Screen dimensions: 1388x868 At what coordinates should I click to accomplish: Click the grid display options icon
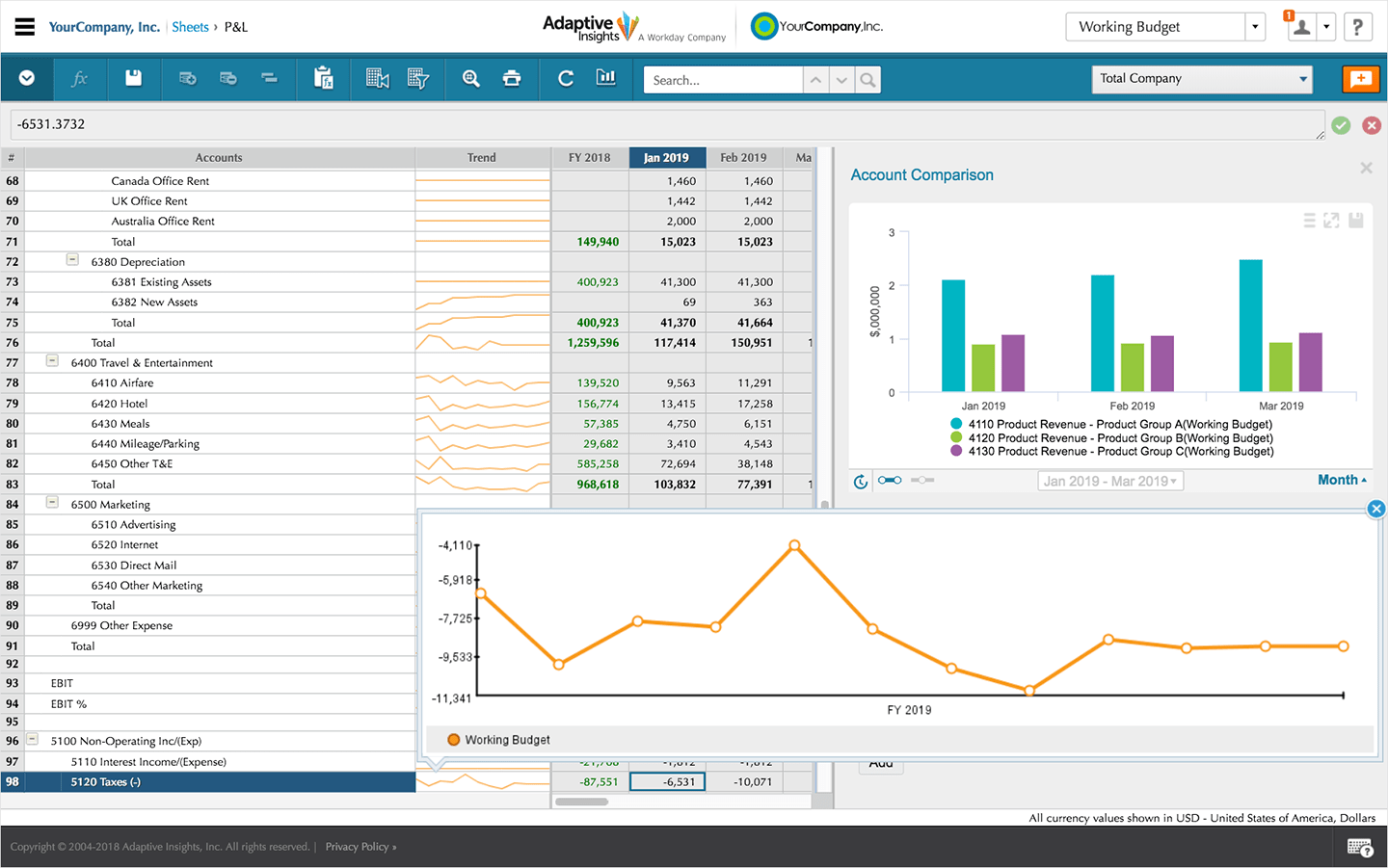click(378, 78)
